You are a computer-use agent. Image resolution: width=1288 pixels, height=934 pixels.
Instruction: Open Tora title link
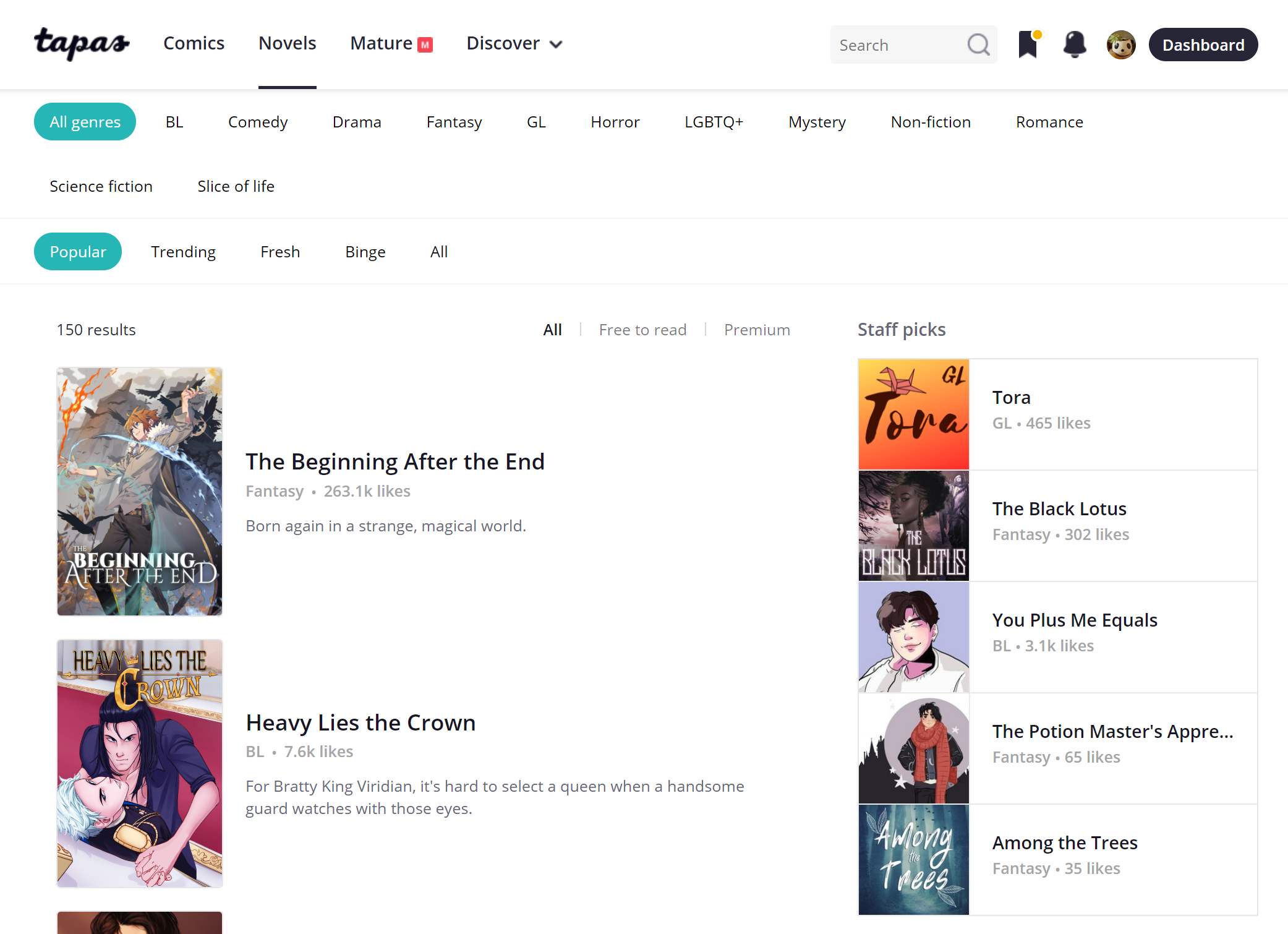1012,397
